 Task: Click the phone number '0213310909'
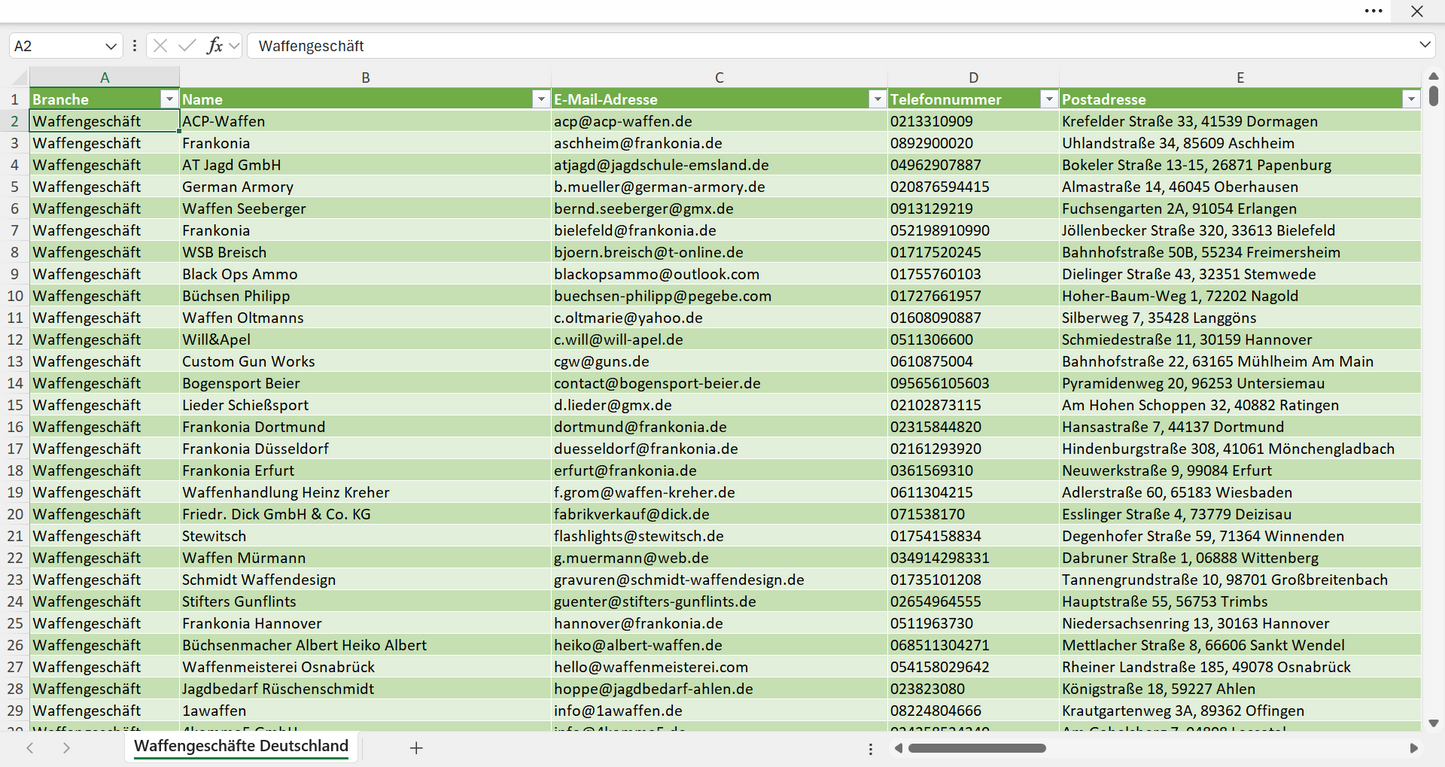tap(932, 121)
